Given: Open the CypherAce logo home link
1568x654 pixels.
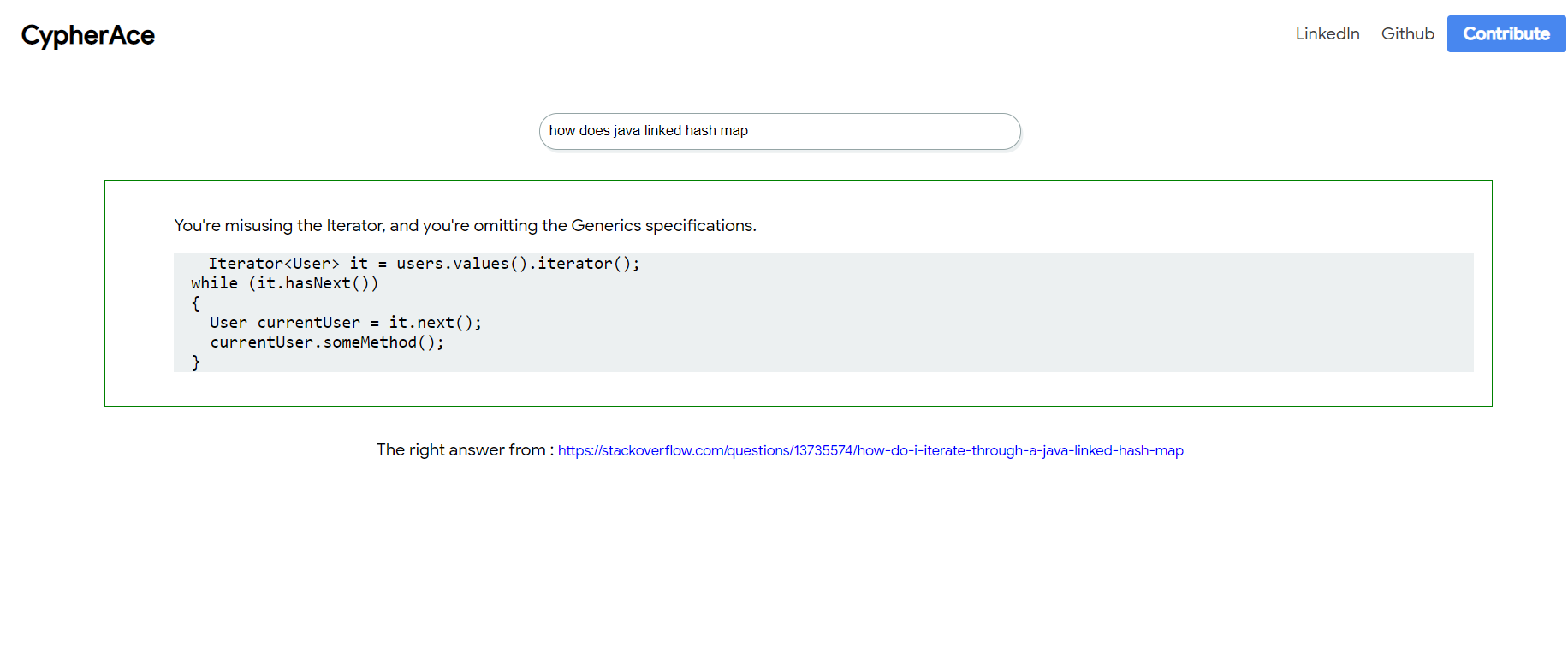Looking at the screenshot, I should (x=87, y=35).
